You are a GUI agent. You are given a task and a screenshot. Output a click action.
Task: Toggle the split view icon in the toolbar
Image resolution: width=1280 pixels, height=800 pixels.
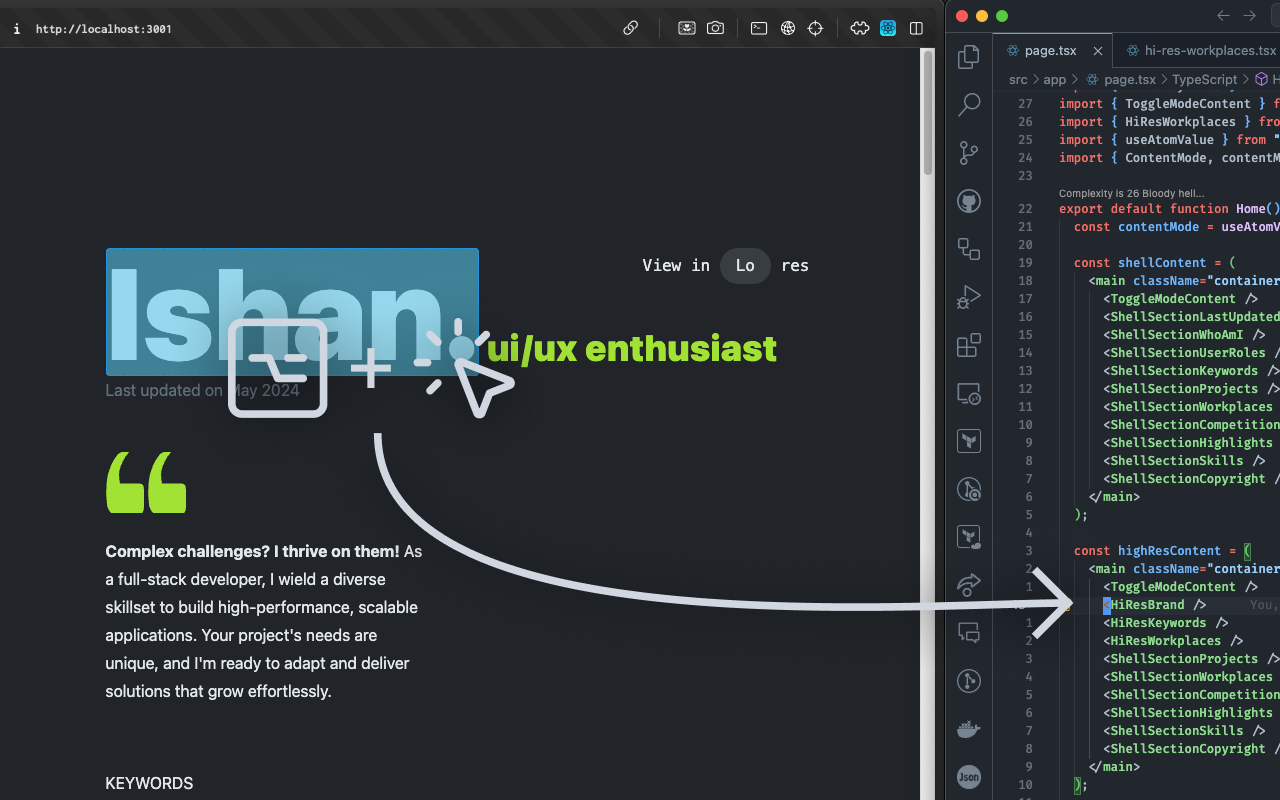(x=916, y=28)
